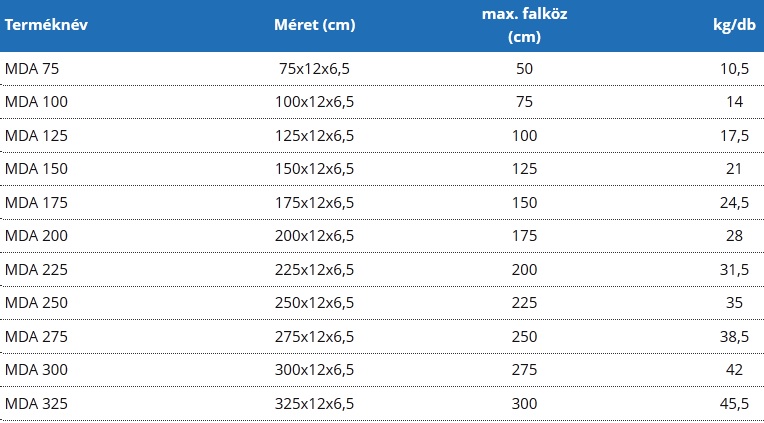Click the max. falköz (cm) header

coord(524,25)
